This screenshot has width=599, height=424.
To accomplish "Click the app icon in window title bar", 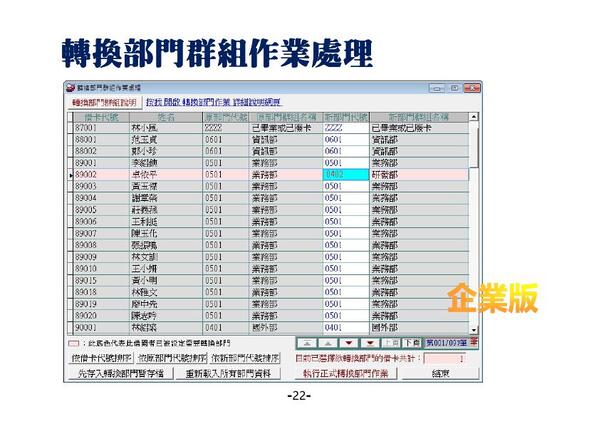I will pyautogui.click(x=70, y=88).
